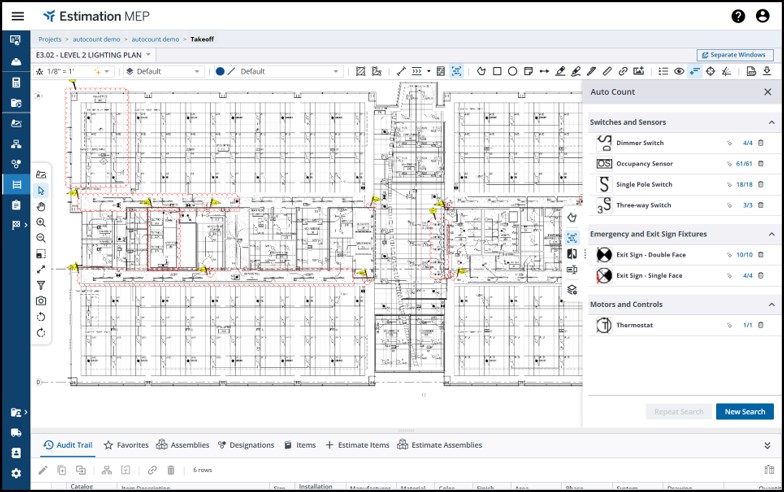Viewport: 784px width, 492px height.
Task: Insert a hyperlink with the link tool
Action: (623, 72)
